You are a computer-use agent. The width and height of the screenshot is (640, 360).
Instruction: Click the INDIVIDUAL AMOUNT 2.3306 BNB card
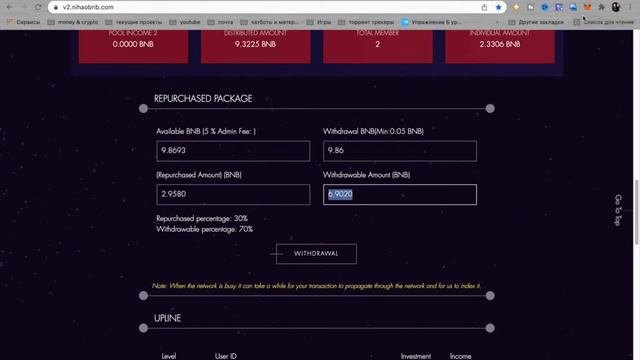click(x=500, y=46)
